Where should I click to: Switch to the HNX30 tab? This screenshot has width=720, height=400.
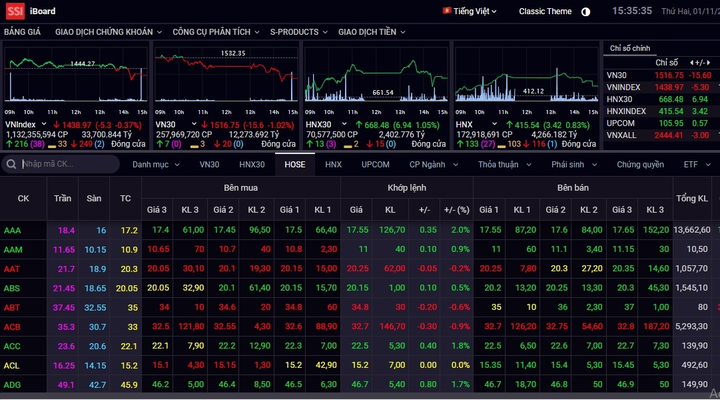[x=252, y=164]
